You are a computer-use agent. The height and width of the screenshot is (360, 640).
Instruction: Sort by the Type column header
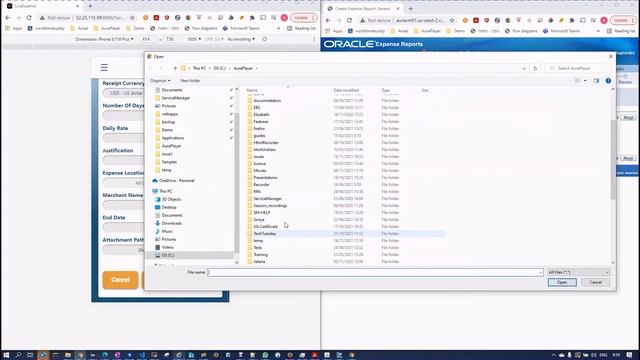coord(386,90)
